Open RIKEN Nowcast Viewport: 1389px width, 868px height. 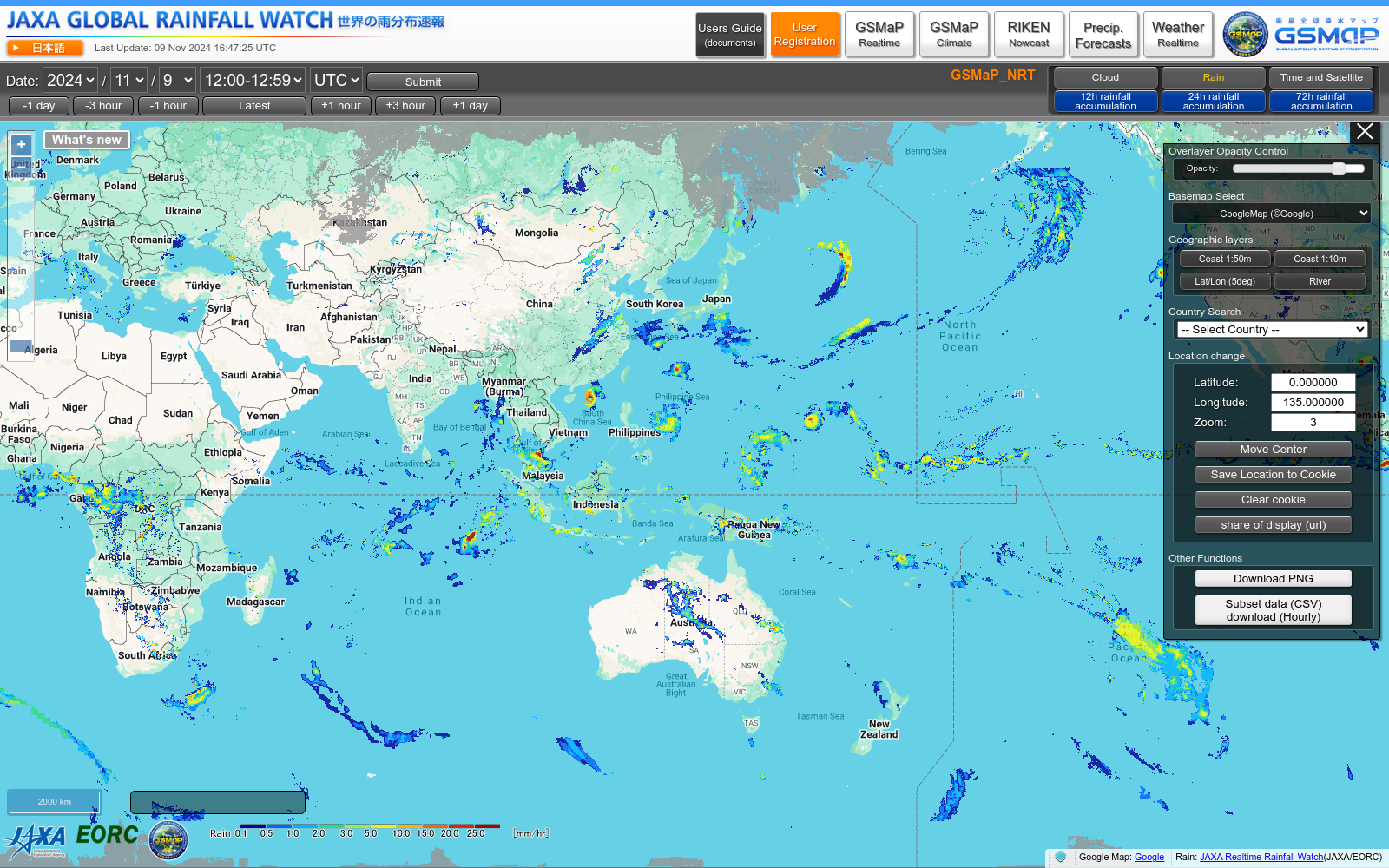(x=1029, y=34)
